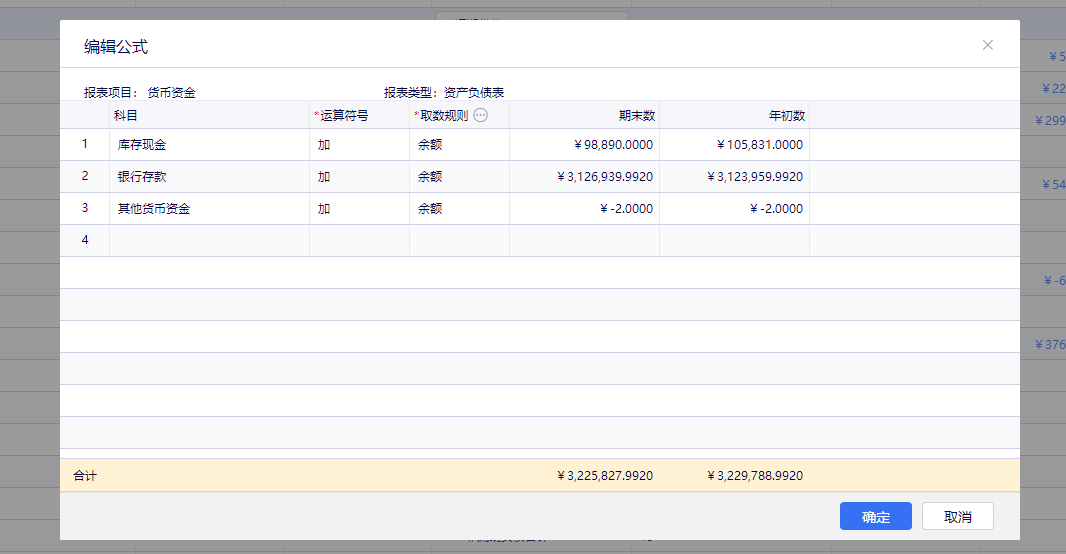Select row number 3
Image resolution: width=1066 pixels, height=554 pixels.
[x=85, y=208]
